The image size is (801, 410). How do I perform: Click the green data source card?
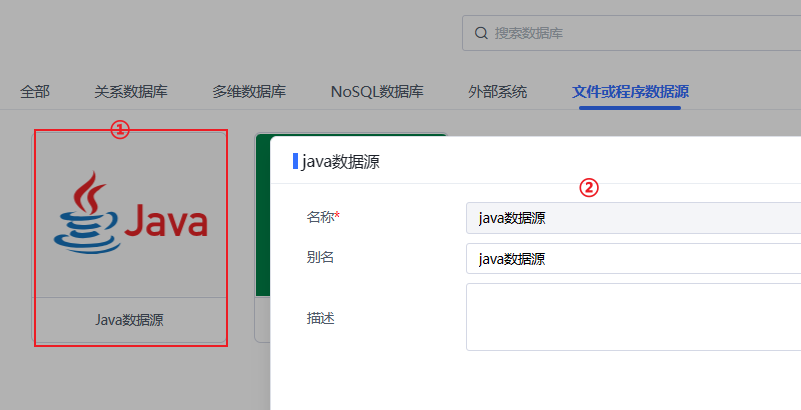pyautogui.click(x=263, y=214)
